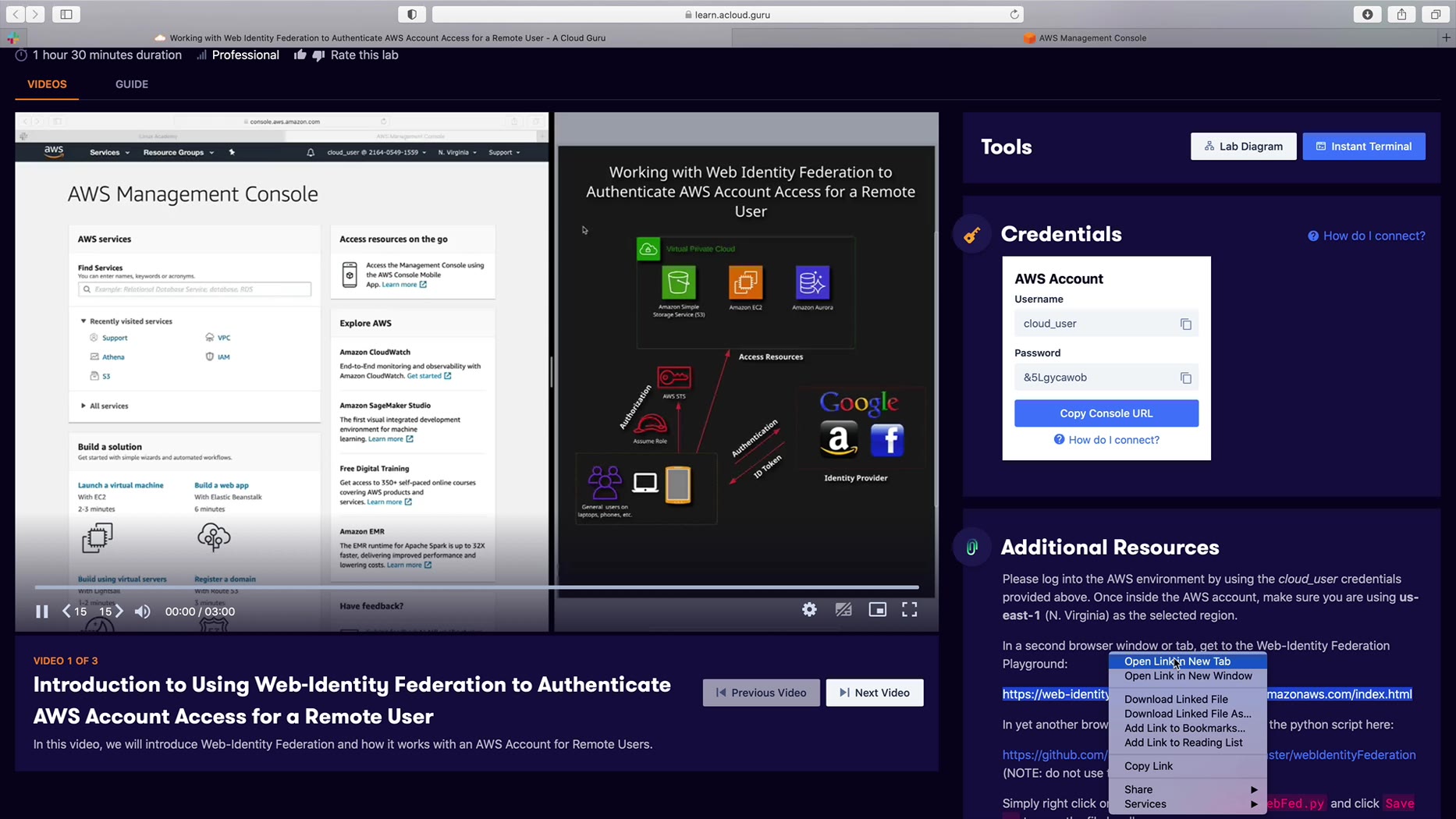Show the Safari tab overview
This screenshot has height=819, width=1456.
[x=1436, y=14]
